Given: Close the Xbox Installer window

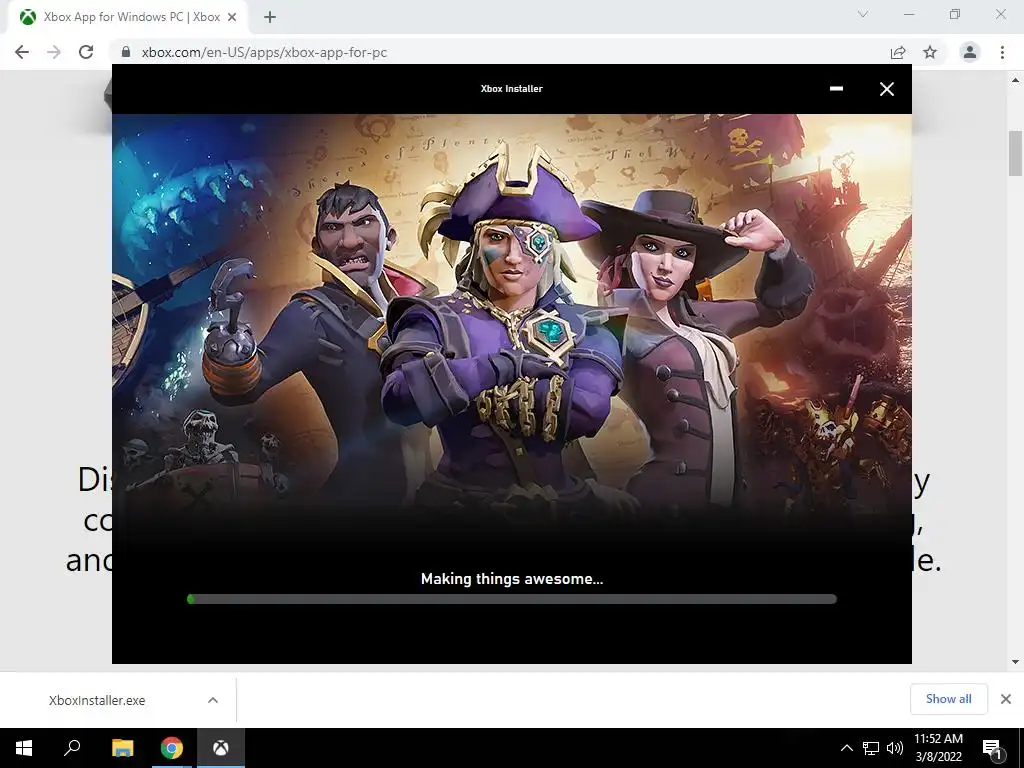Looking at the screenshot, I should 886,89.
